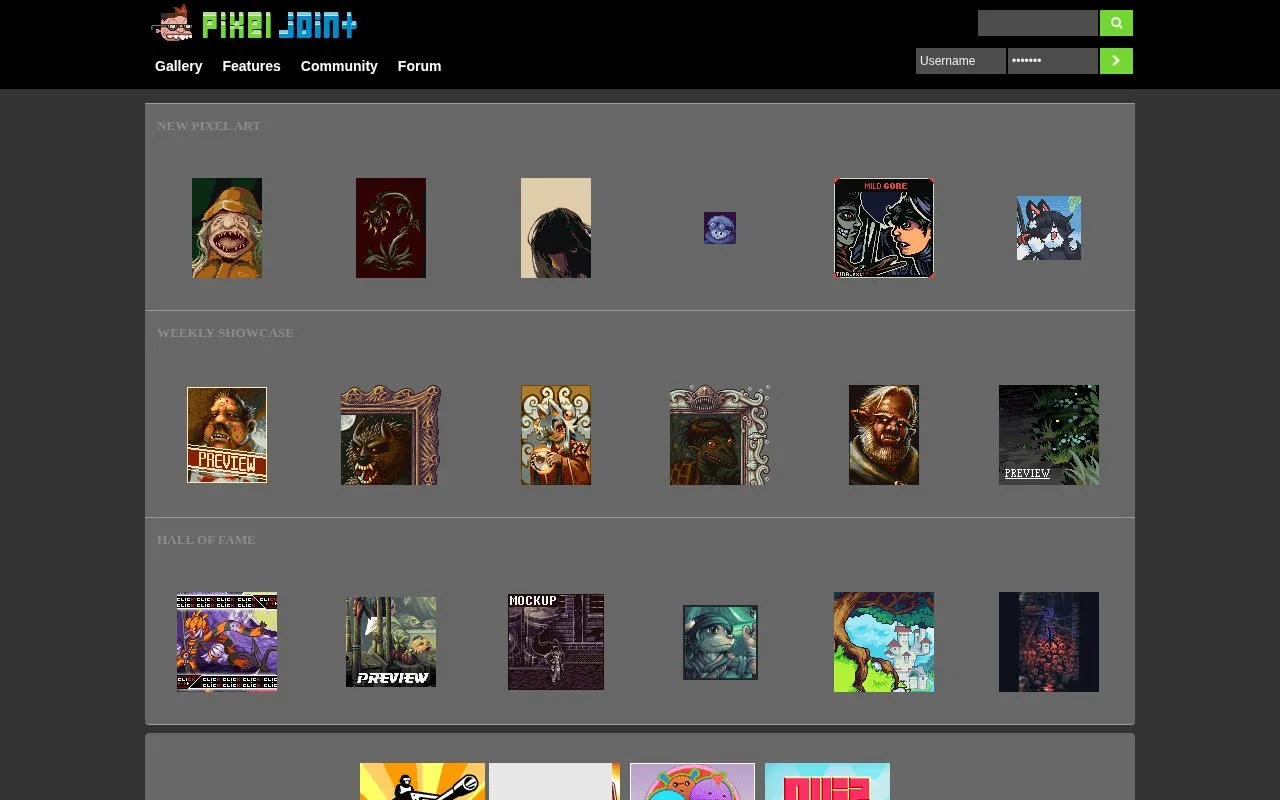Click the Weekly Showcase heading
Screen dimensions: 1280x800
click(225, 333)
